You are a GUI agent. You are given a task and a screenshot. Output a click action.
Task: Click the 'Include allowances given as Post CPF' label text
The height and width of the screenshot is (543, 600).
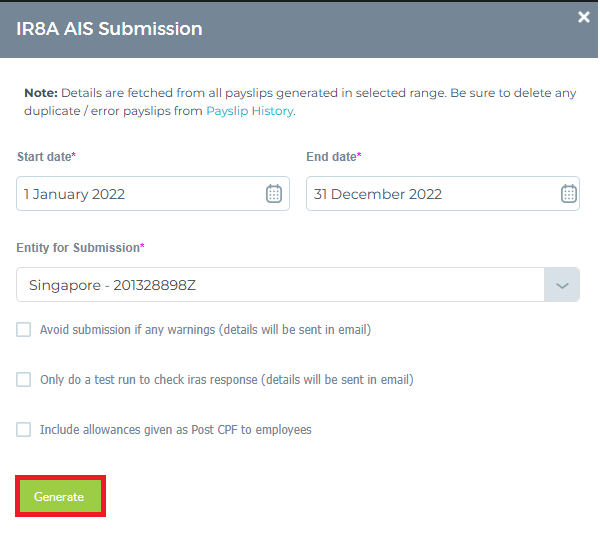pyautogui.click(x=176, y=429)
